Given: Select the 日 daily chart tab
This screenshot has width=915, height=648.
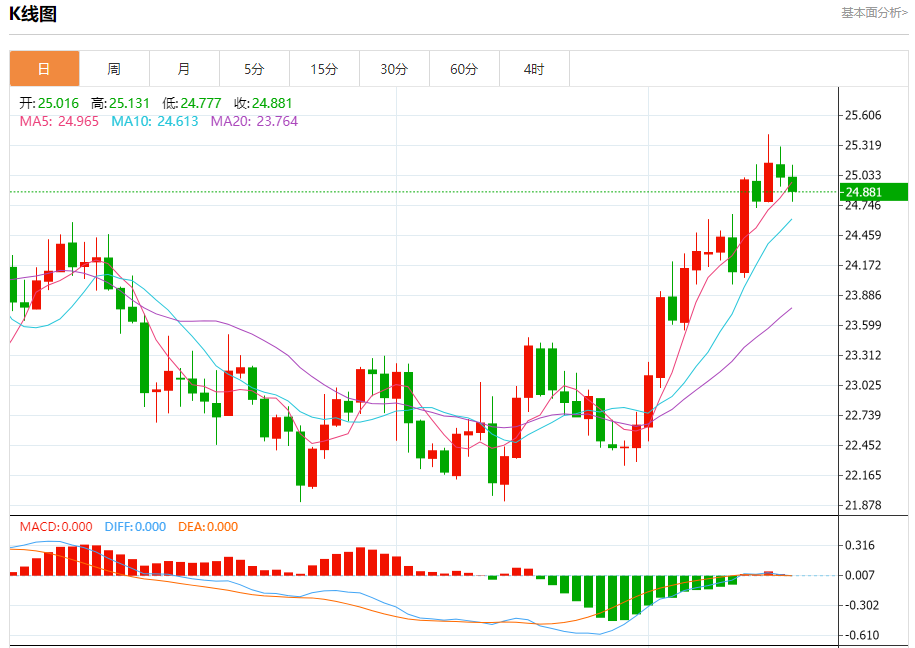Looking at the screenshot, I should click(x=44, y=69).
